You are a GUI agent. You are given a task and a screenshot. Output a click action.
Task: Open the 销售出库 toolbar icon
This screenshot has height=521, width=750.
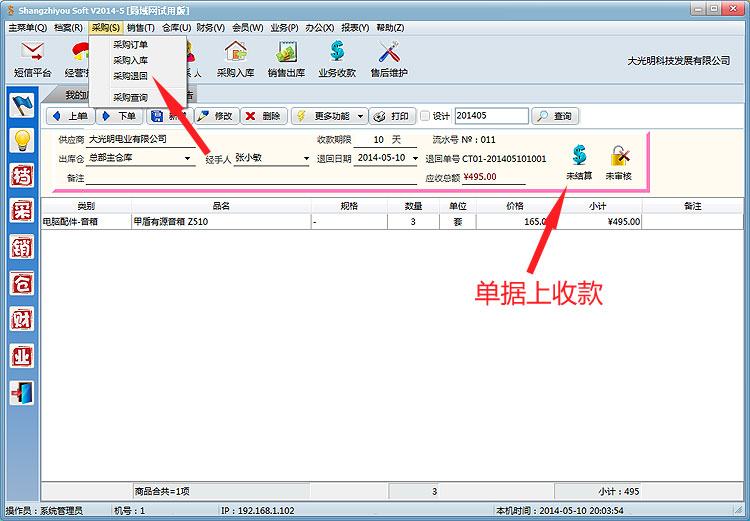[286, 57]
